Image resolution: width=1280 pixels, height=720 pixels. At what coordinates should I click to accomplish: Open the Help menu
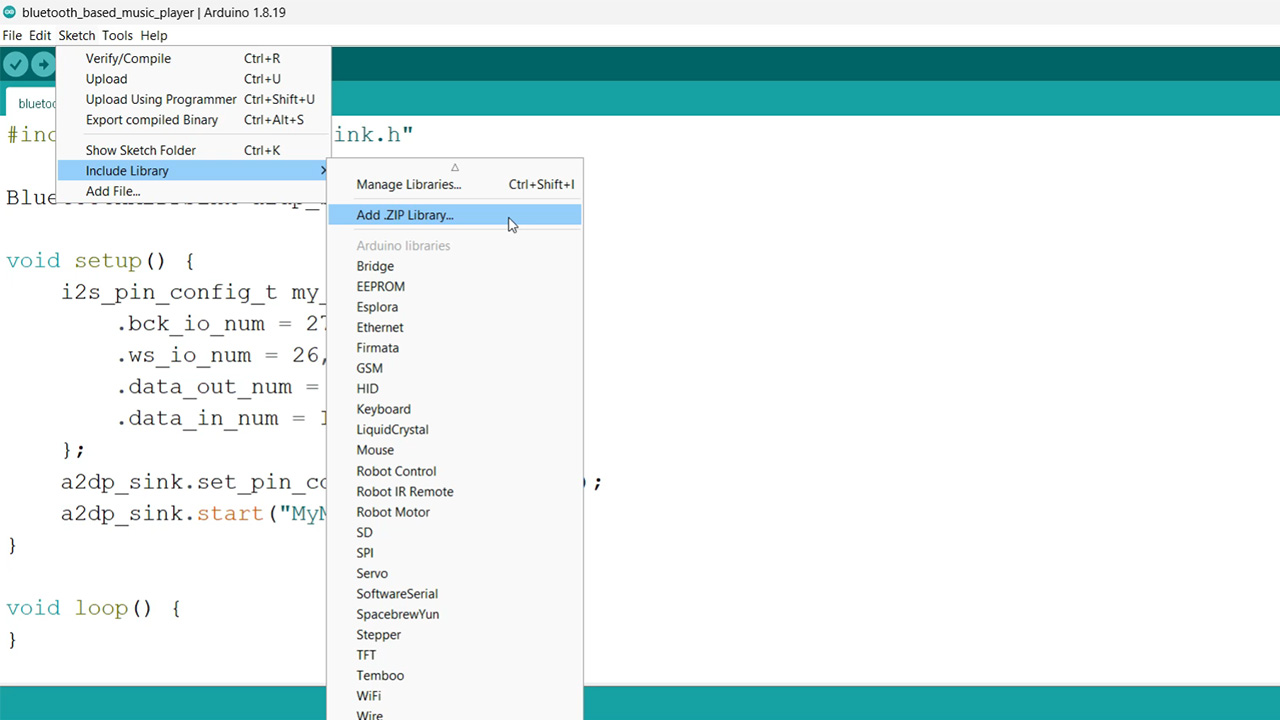(x=154, y=35)
